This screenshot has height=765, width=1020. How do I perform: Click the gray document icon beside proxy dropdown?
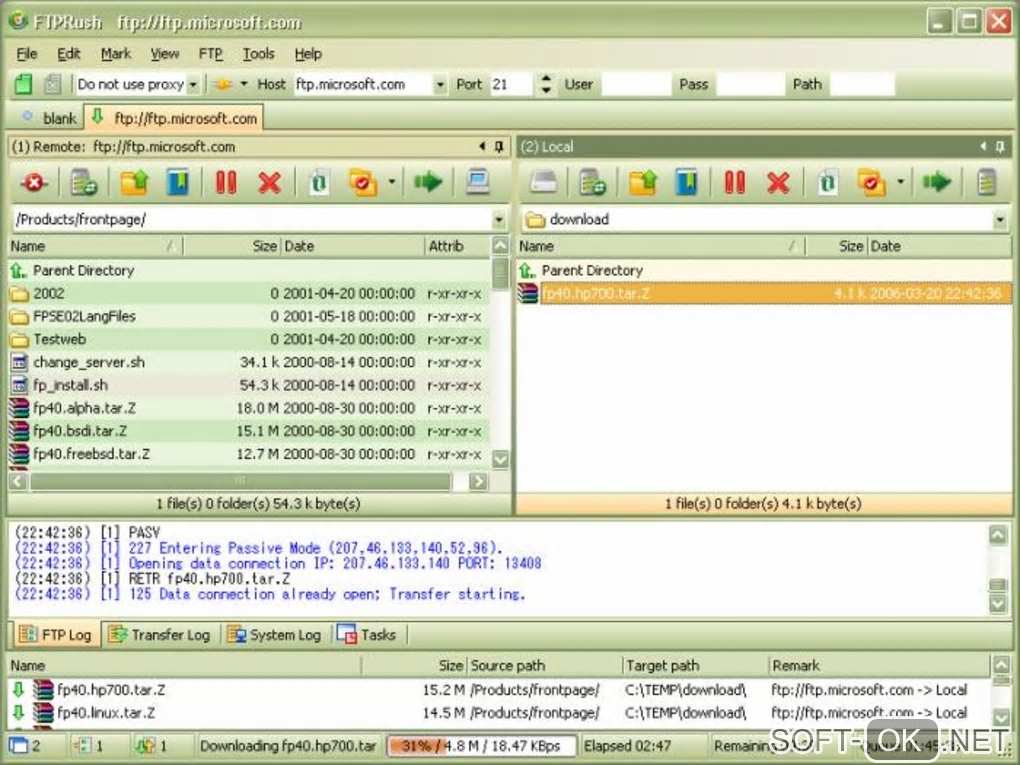[x=53, y=84]
